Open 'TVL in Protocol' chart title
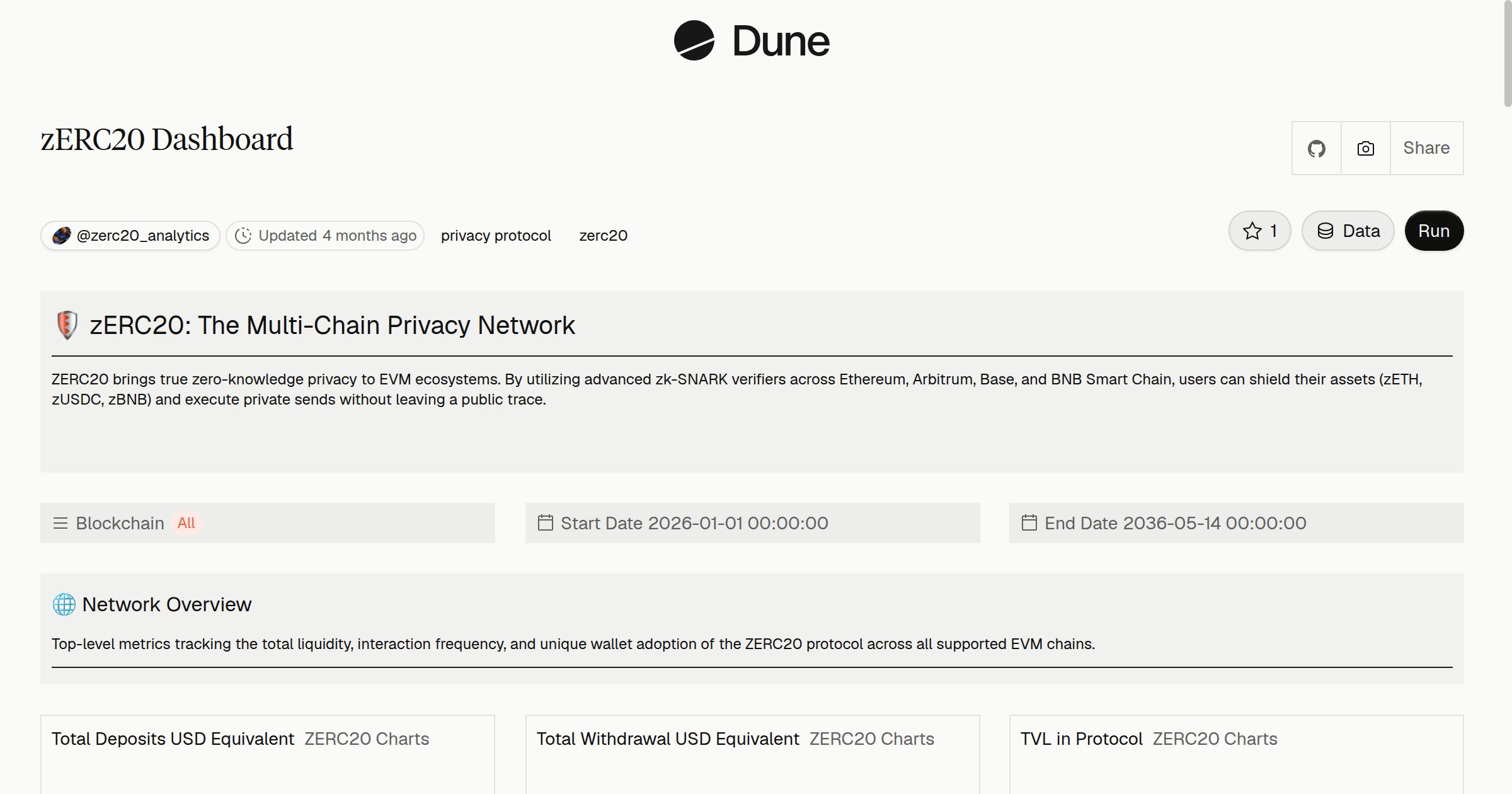1512x794 pixels. (x=1081, y=739)
